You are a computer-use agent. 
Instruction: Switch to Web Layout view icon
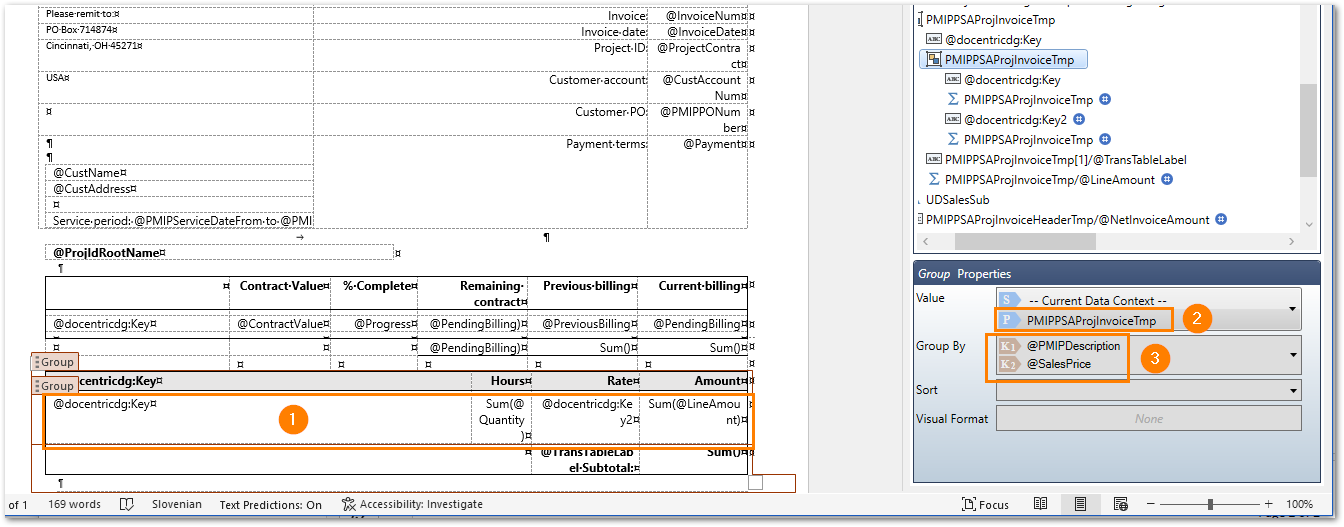pos(1120,504)
